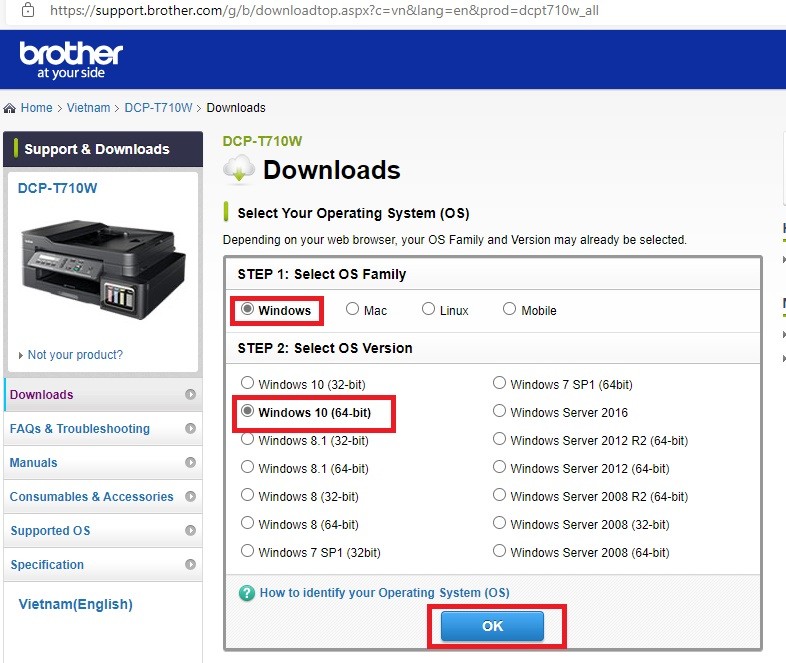The height and width of the screenshot is (663, 786).
Task: Click the arrow icon beside Specification
Action: (190, 564)
